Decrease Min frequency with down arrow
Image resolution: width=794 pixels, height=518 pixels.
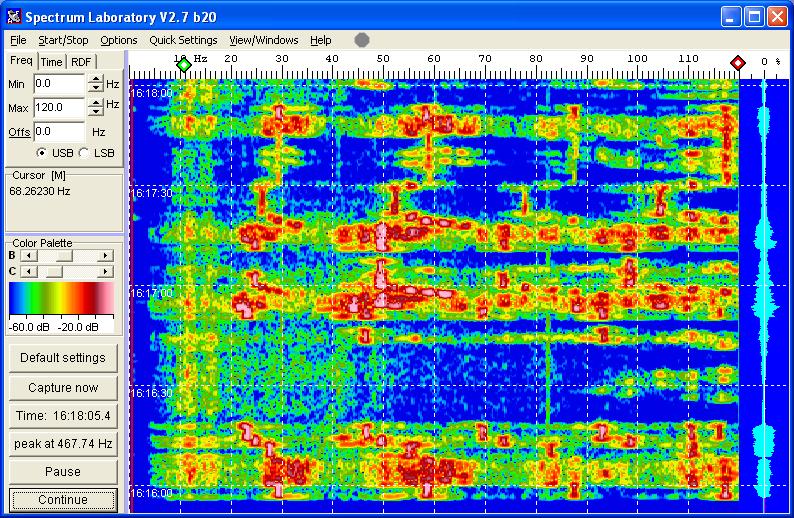click(x=96, y=88)
